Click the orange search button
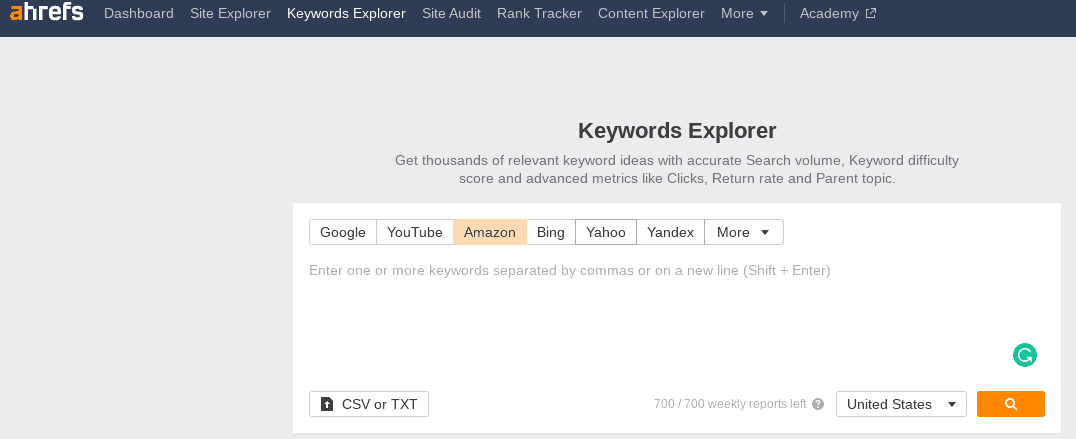The image size is (1076, 439). [1011, 404]
